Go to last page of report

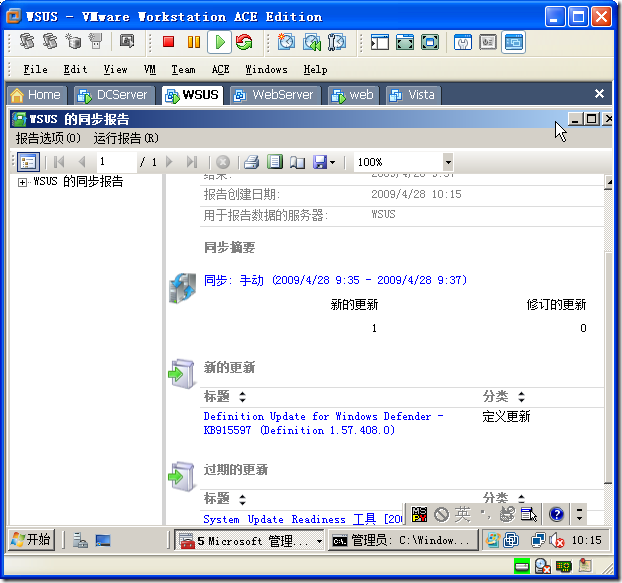[x=192, y=162]
